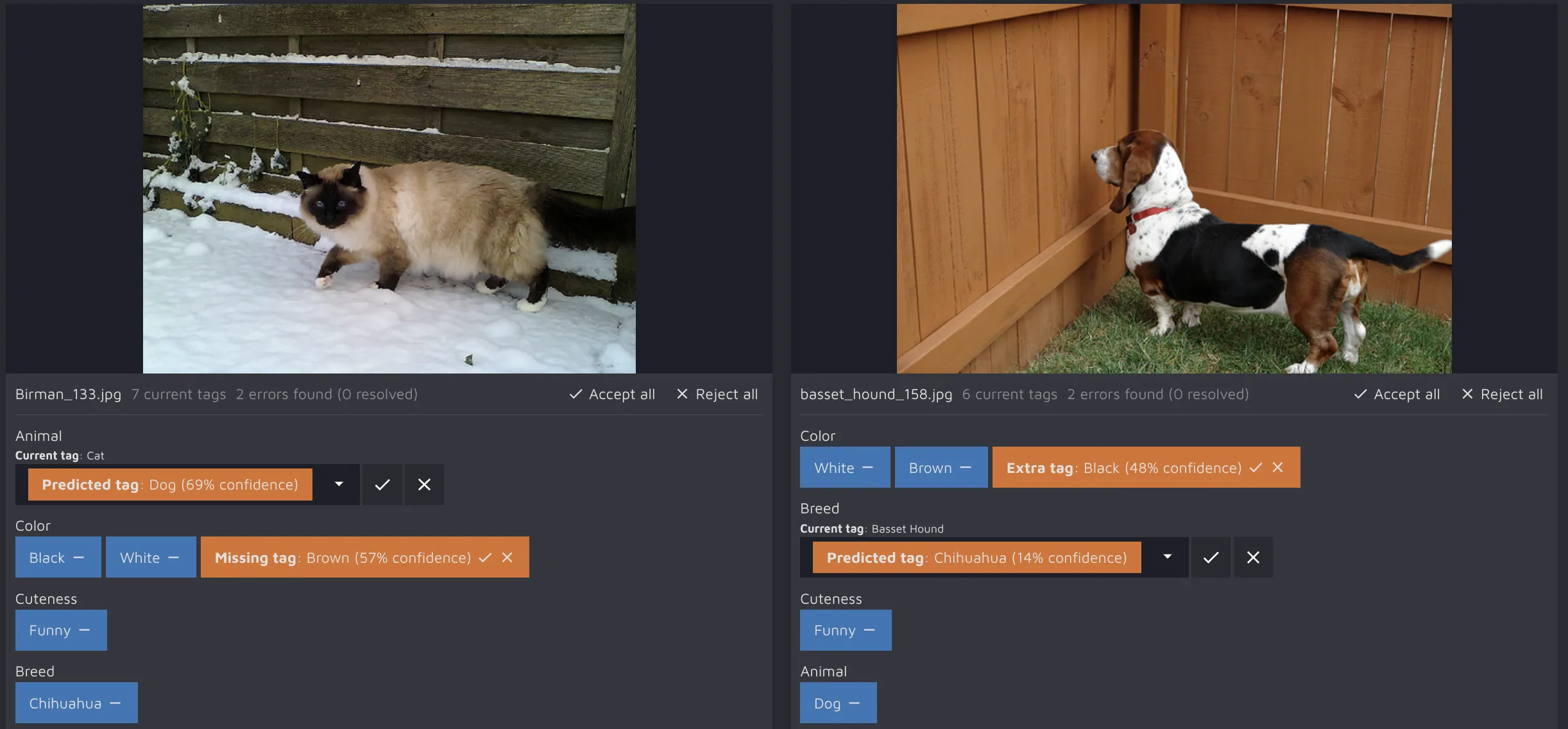Remove Chihuahua breed tag from Birman image
The image size is (1568, 729).
click(115, 703)
